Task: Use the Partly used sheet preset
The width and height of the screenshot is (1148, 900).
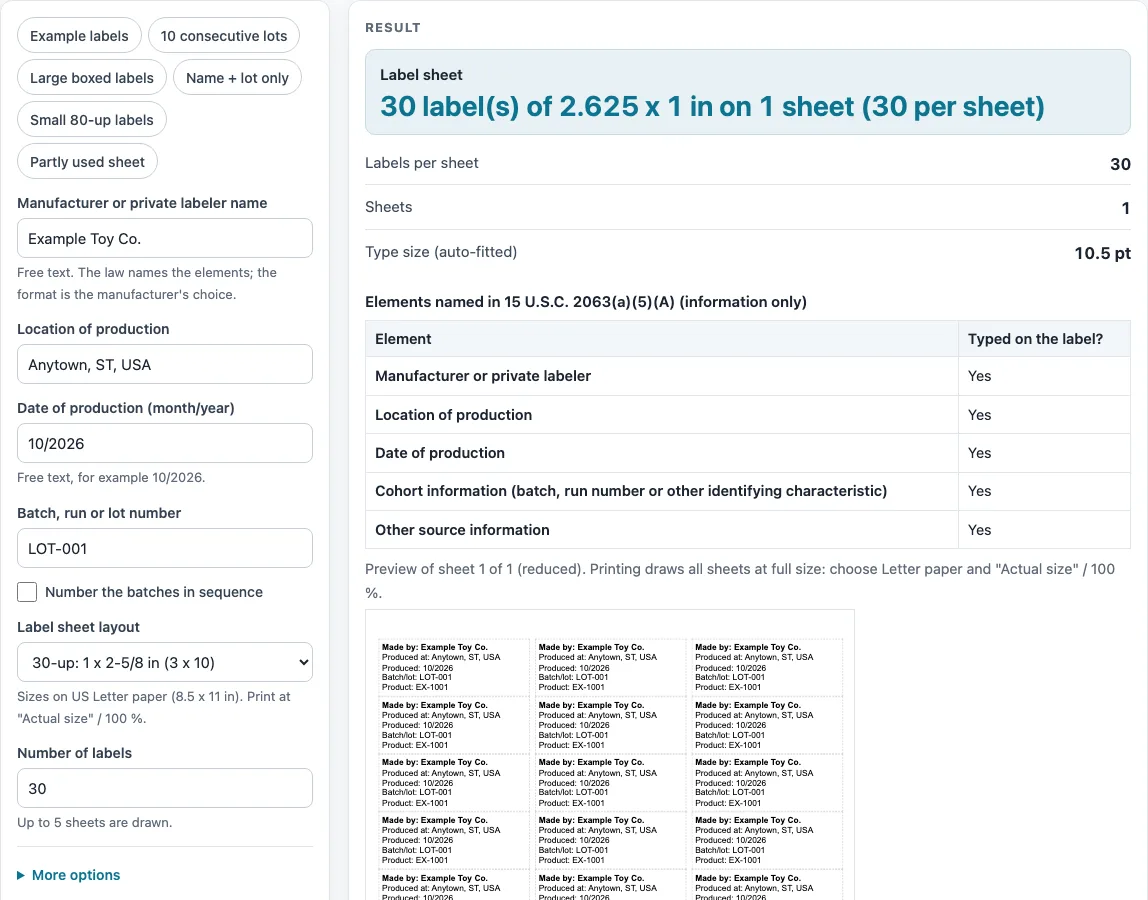Action: tap(87, 162)
